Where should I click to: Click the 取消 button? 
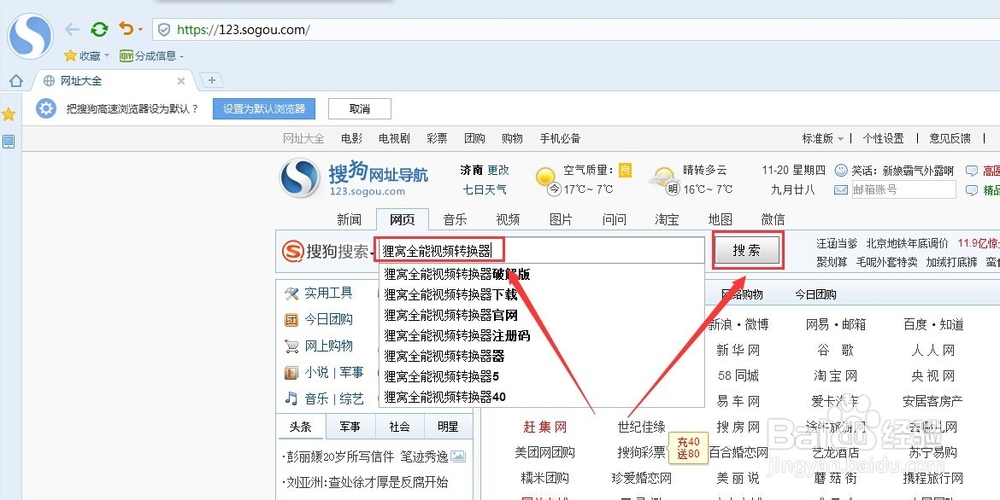pos(360,109)
